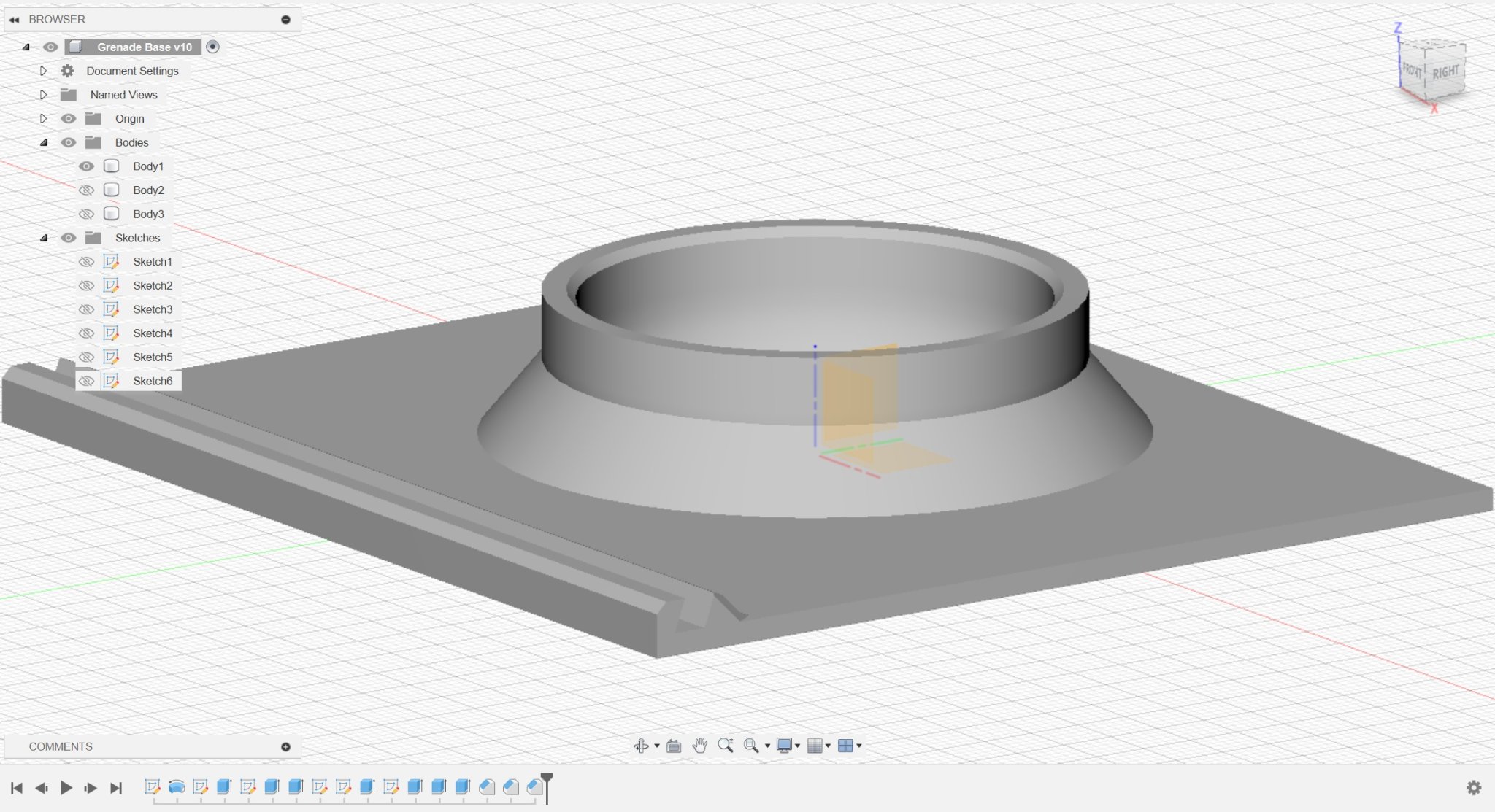Image resolution: width=1495 pixels, height=812 pixels.
Task: Expand the Origin folder
Action: [43, 118]
